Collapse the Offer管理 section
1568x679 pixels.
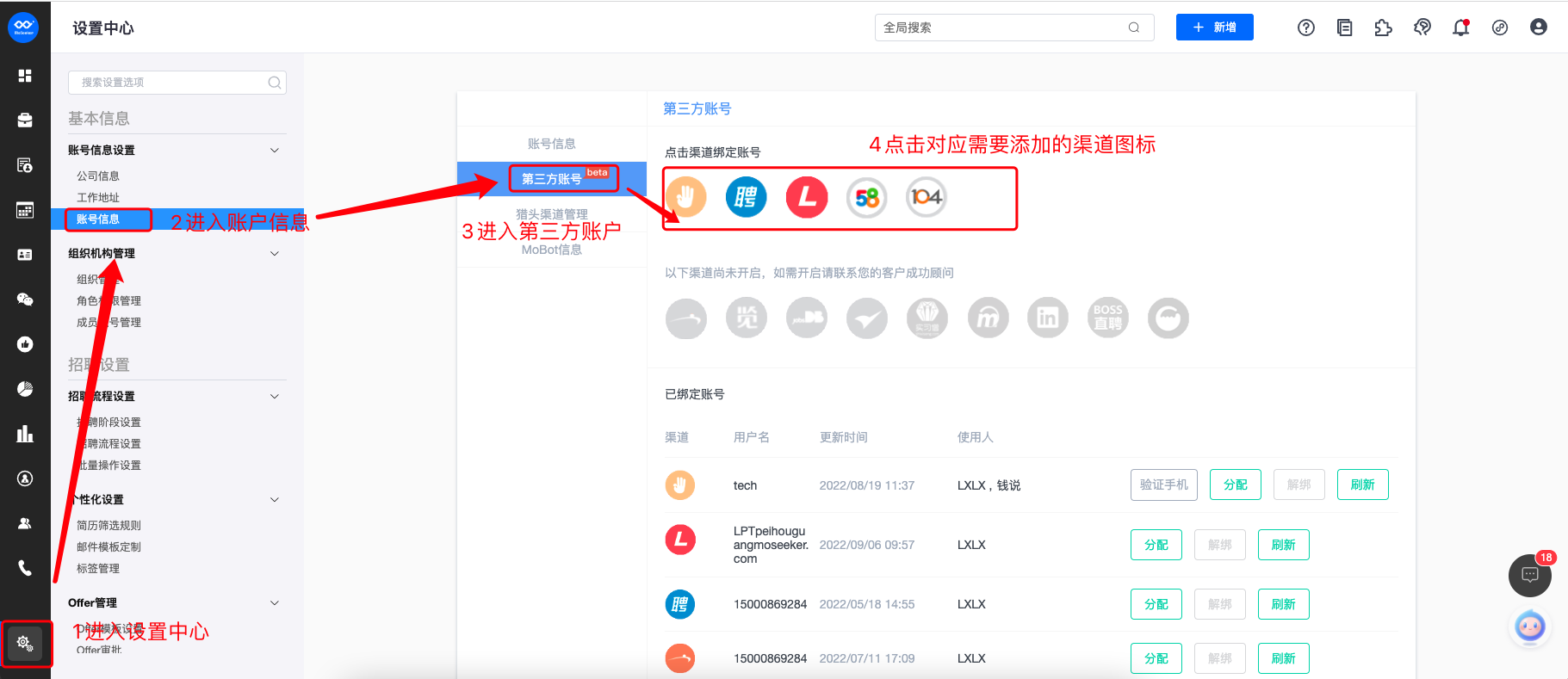point(275,602)
